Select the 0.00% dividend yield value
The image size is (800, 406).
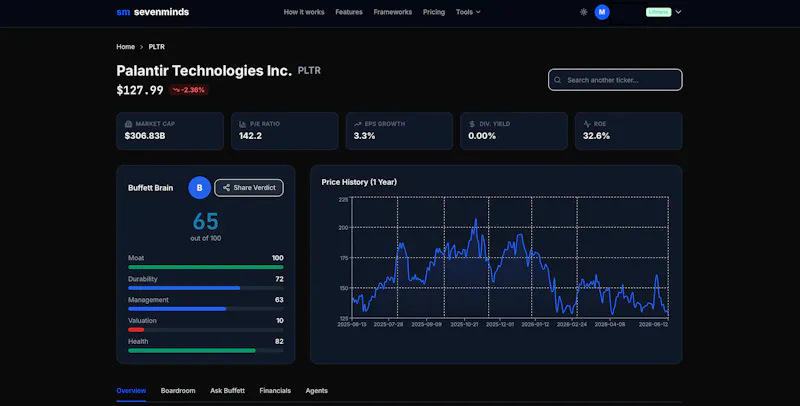tap(482, 136)
